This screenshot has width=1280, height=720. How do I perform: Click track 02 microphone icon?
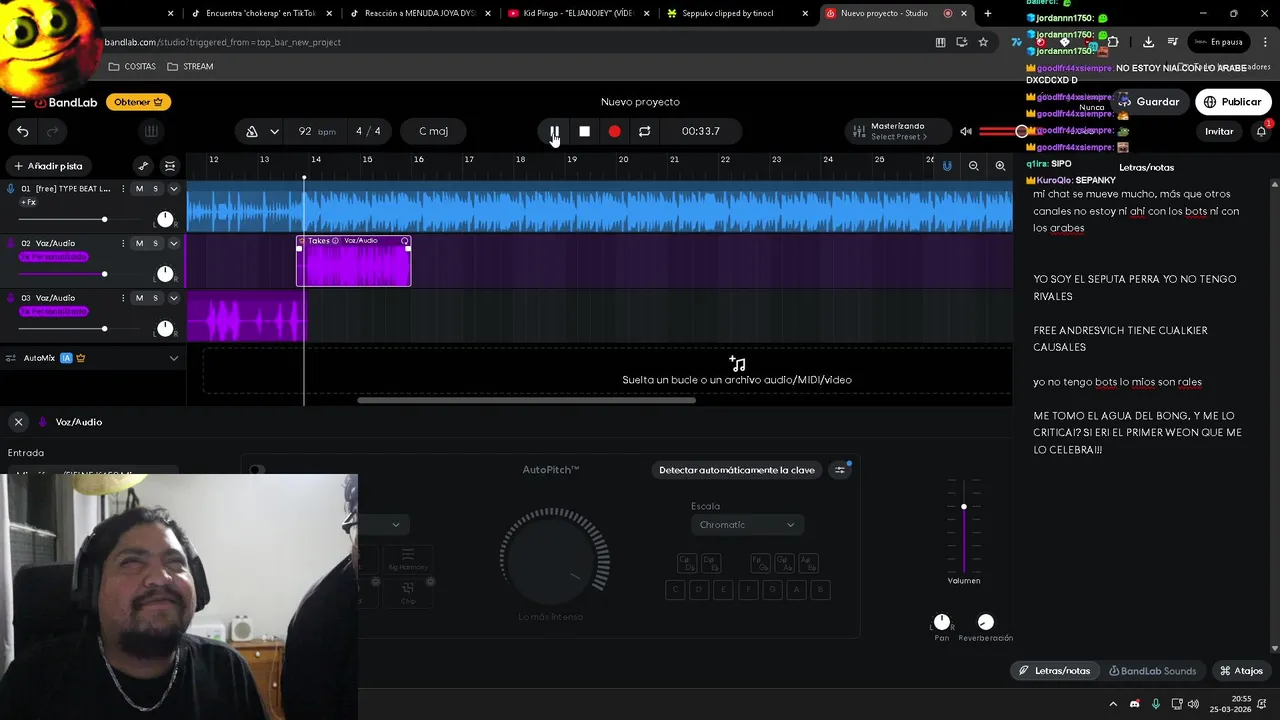[11, 243]
